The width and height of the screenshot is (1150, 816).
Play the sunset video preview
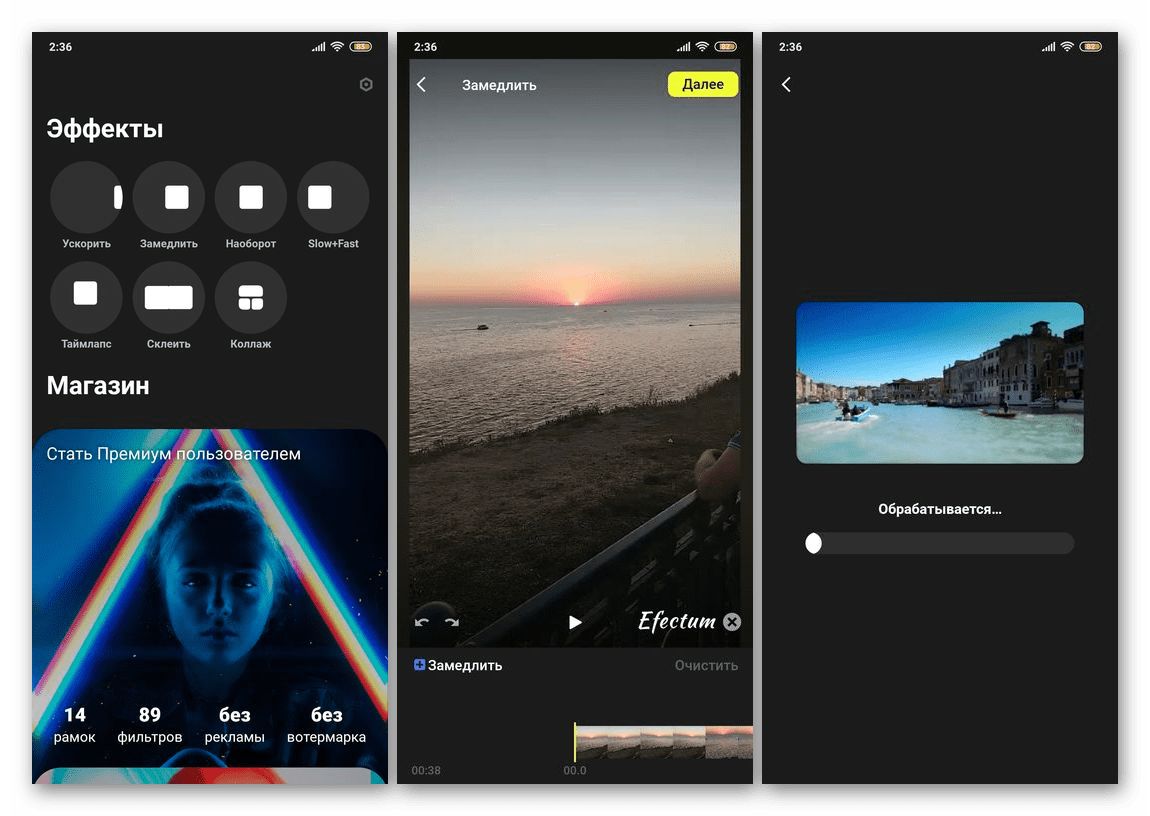tap(575, 622)
